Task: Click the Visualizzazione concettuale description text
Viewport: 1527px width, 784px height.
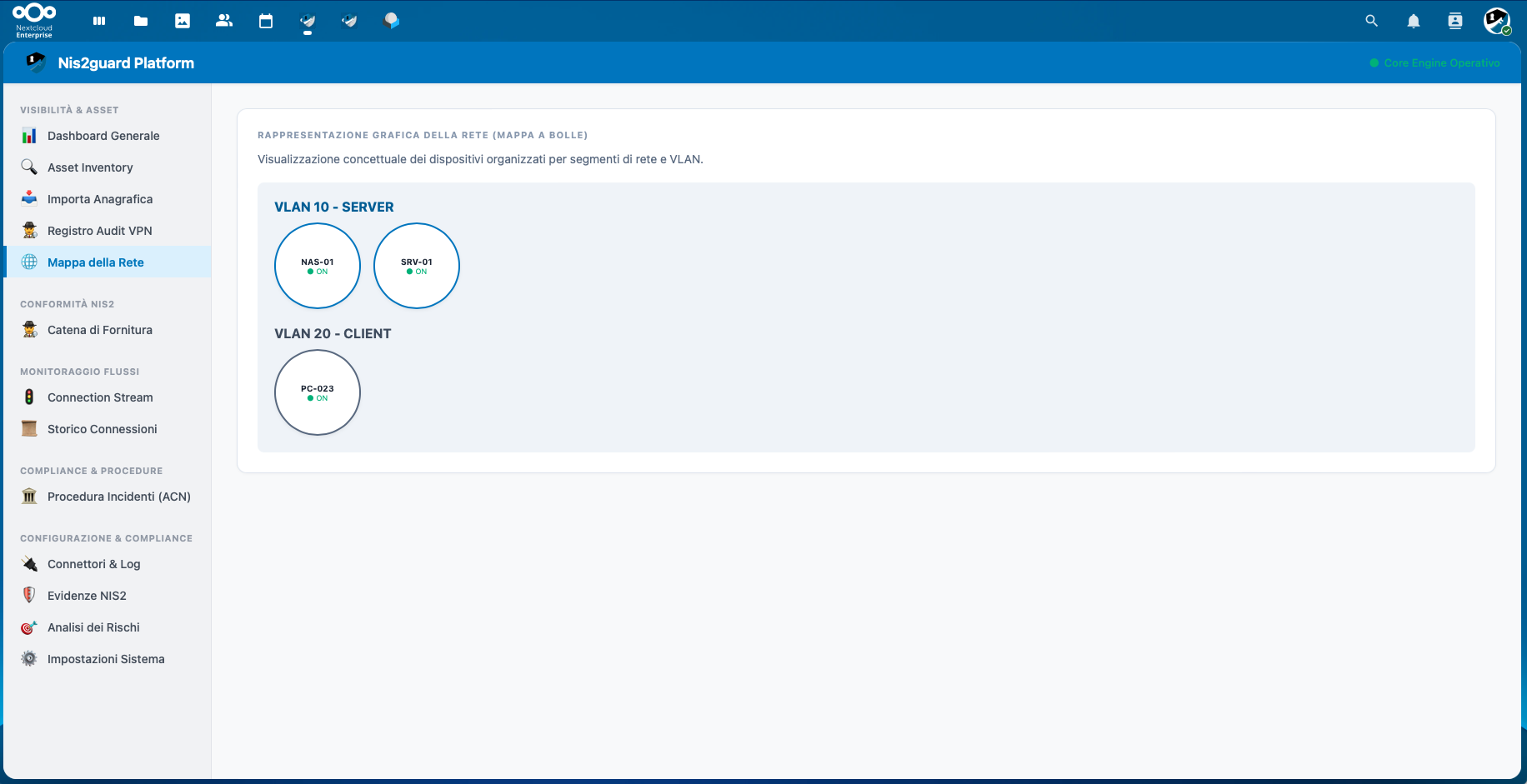Action: coord(480,159)
